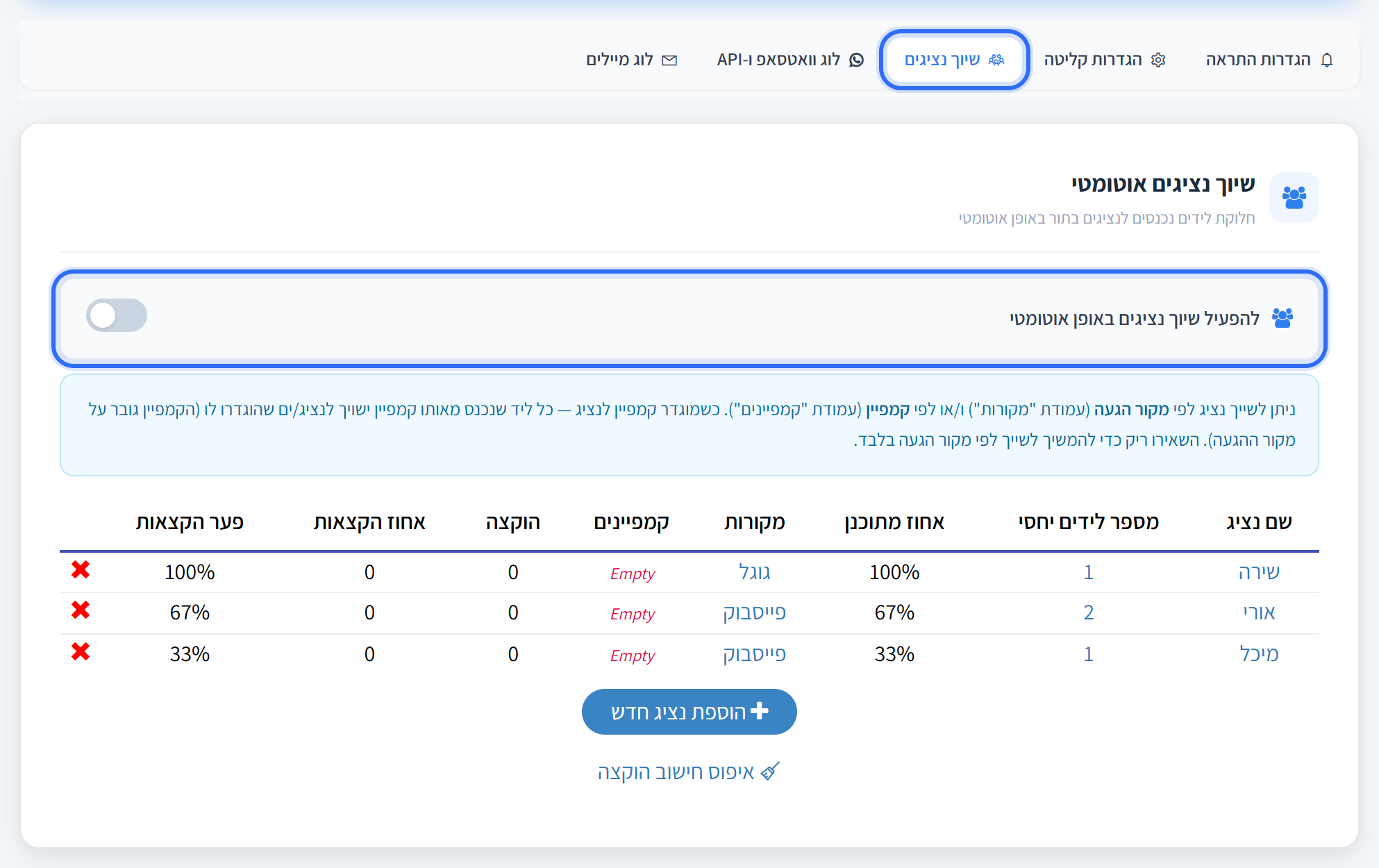The height and width of the screenshot is (868, 1379).
Task: Click the broom icon next to reset link
Action: (771, 771)
